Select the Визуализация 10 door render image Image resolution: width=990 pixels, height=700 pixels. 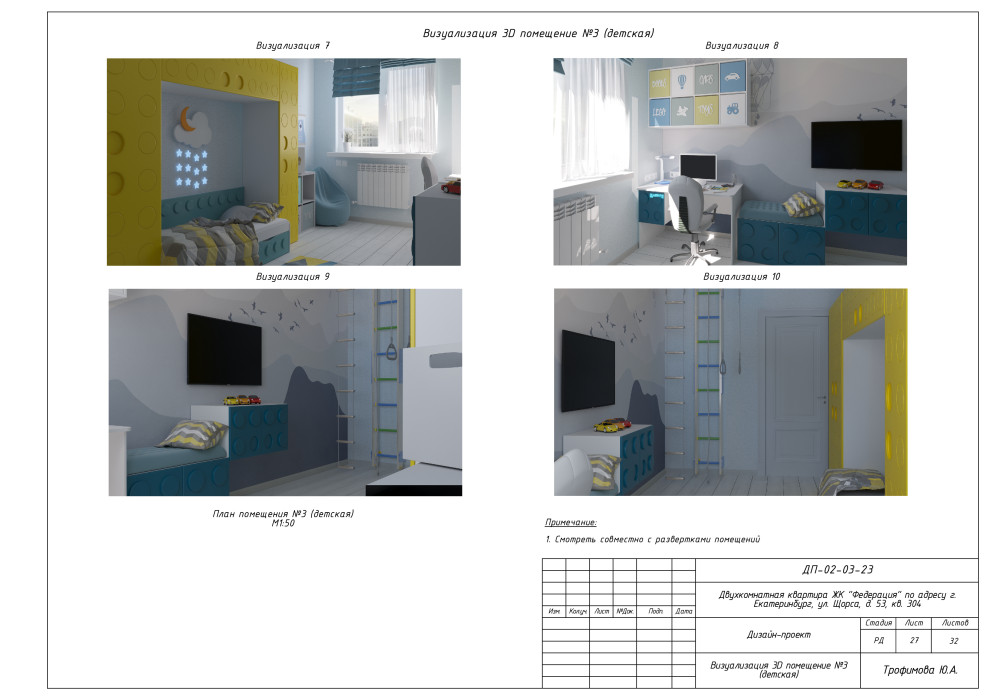point(730,392)
